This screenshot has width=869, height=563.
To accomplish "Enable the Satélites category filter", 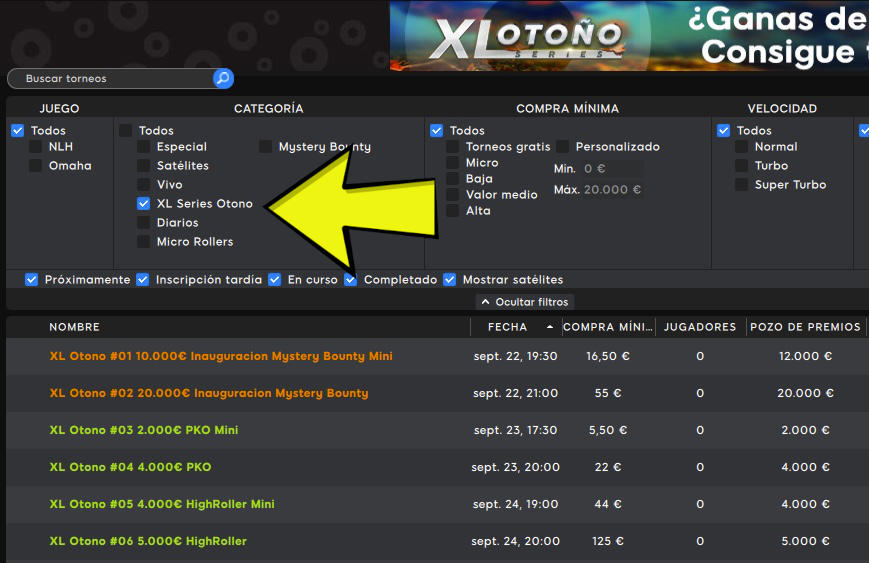I will [x=144, y=166].
